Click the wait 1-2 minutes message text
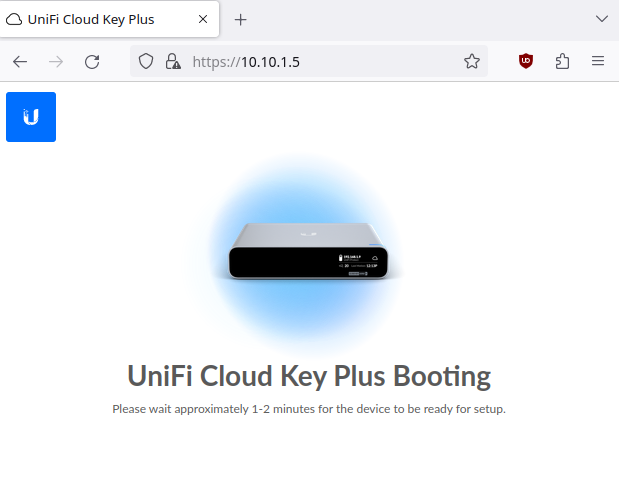 tap(309, 409)
